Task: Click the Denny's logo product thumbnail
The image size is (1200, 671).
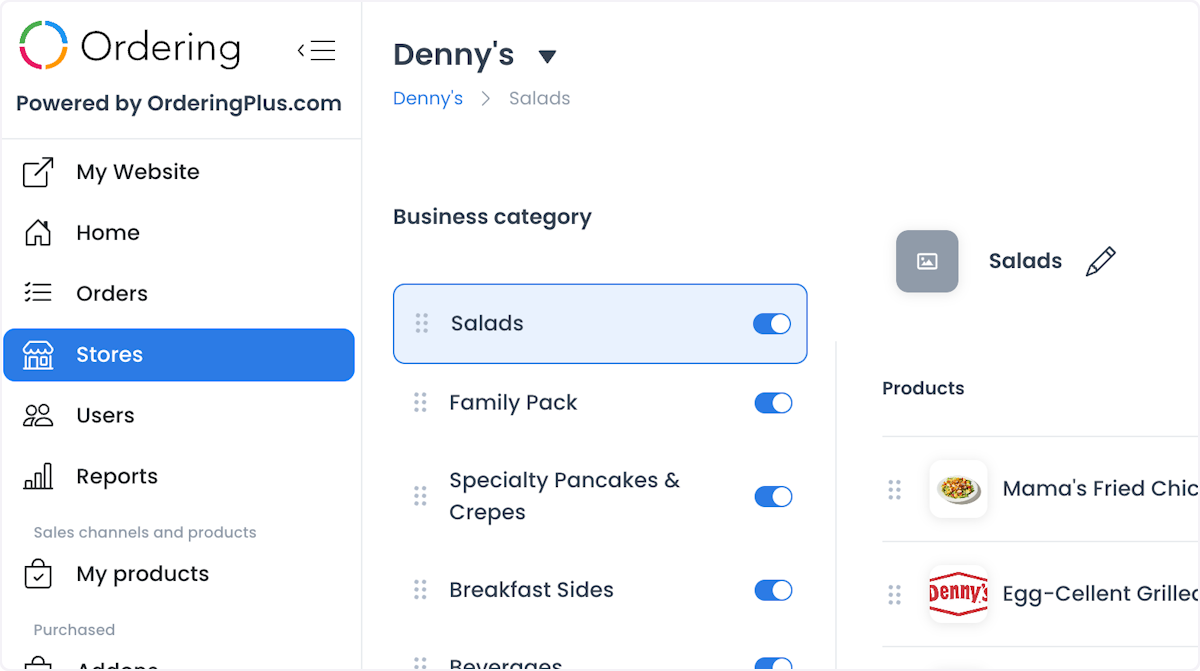Action: coord(959,594)
